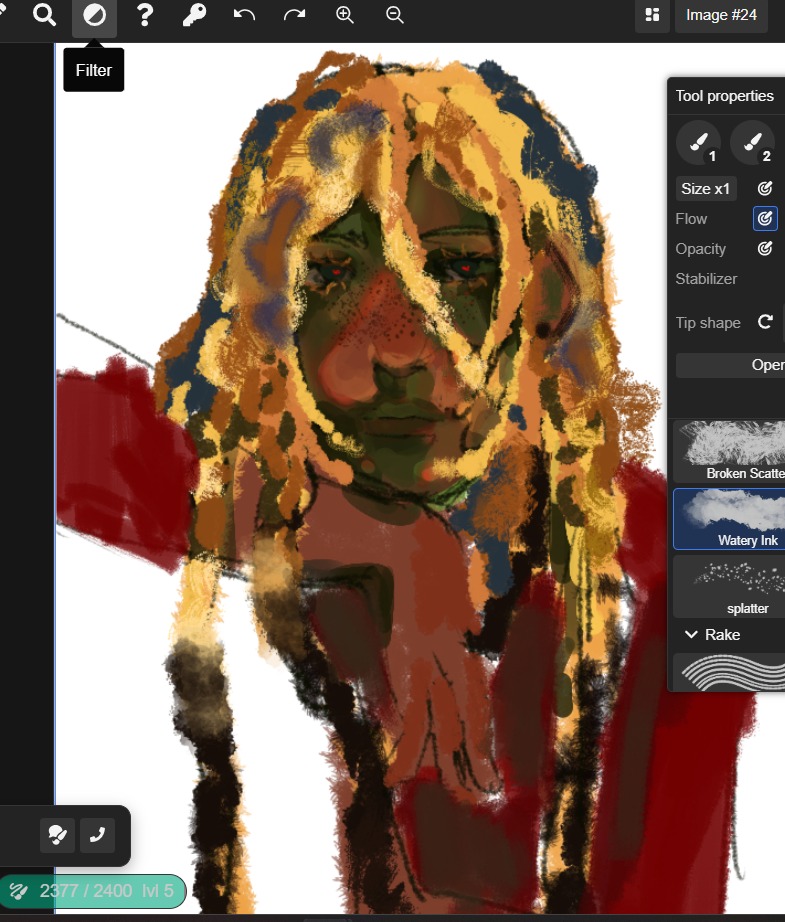Open the Image #24 title button
Image resolution: width=785 pixels, height=922 pixels.
coord(721,15)
